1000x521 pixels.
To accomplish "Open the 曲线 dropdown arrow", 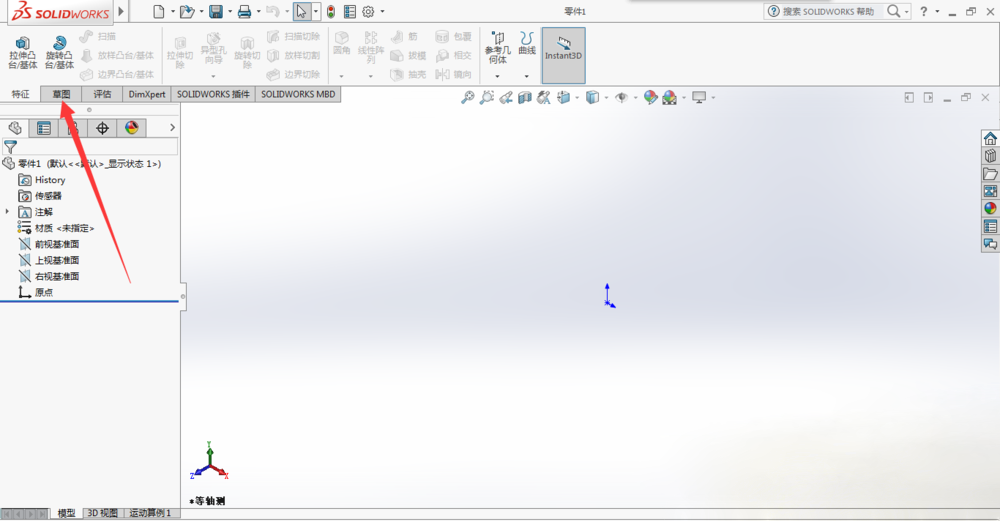I will [x=527, y=77].
